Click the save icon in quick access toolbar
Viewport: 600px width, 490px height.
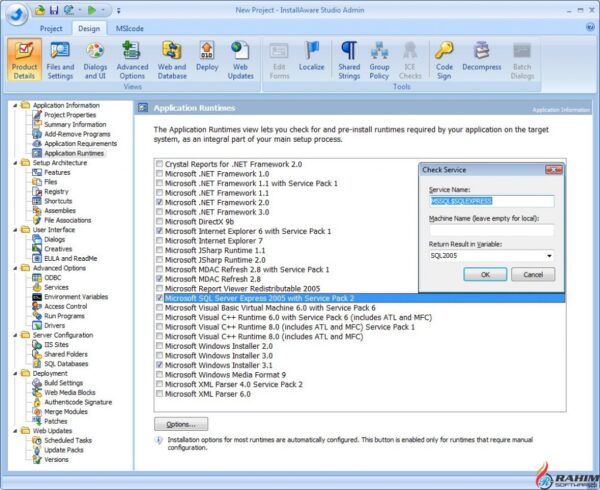click(54, 10)
